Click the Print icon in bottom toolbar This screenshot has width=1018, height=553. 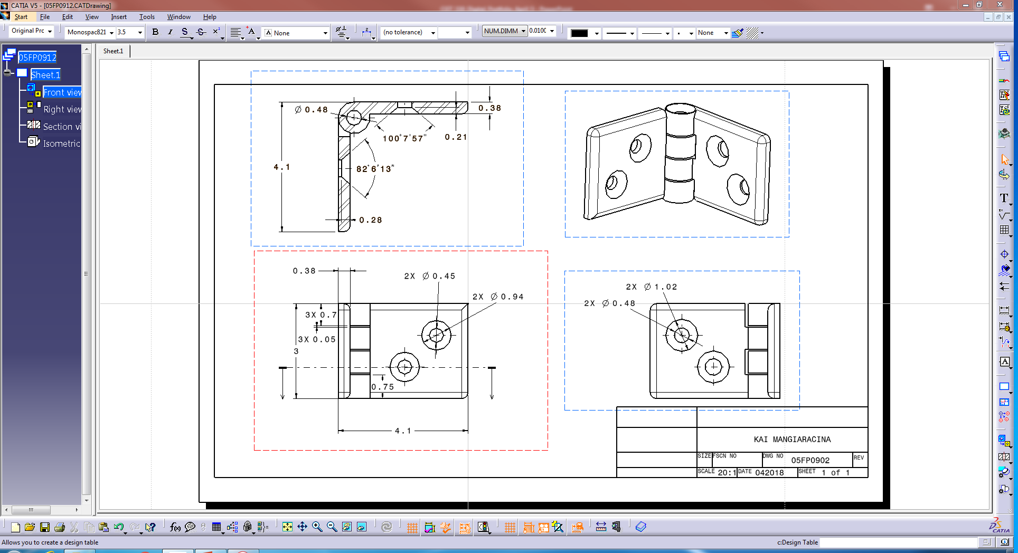pyautogui.click(x=59, y=527)
